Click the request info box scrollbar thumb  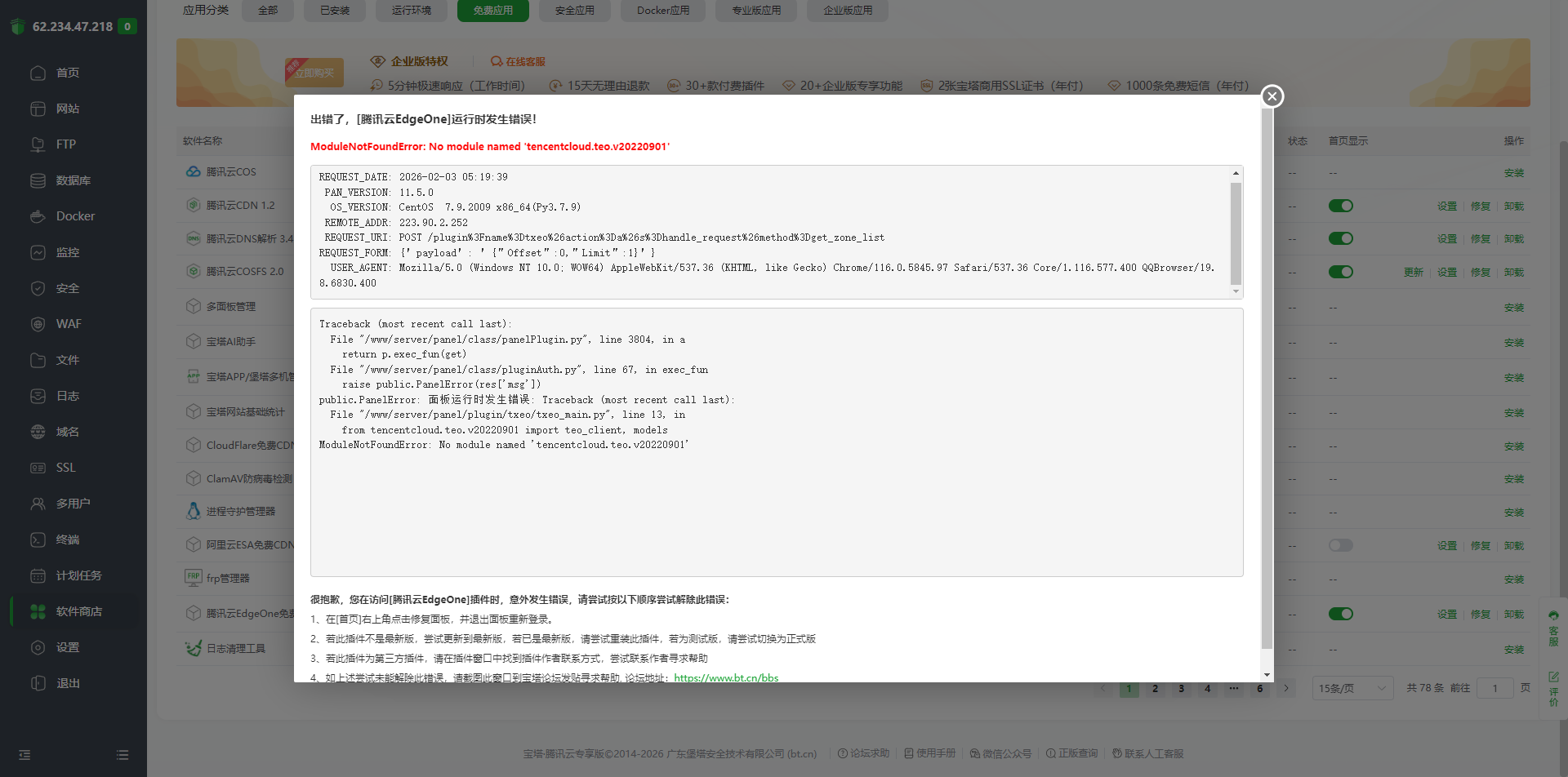1236,233
